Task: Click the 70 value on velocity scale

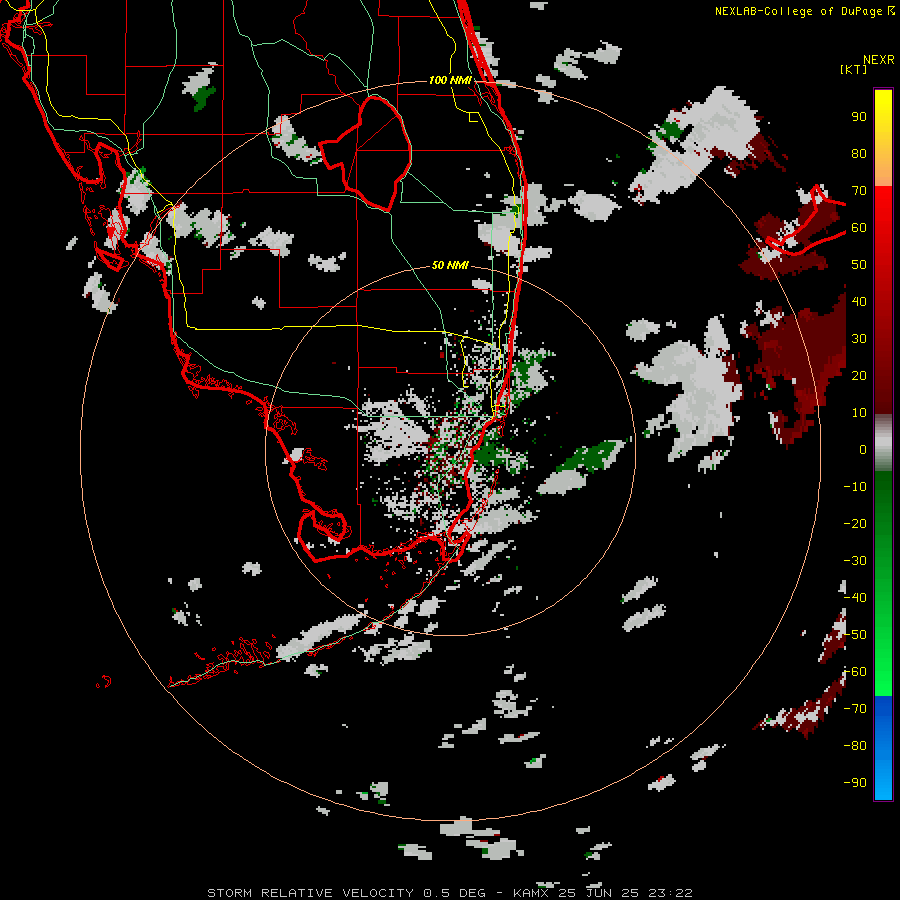Action: pyautogui.click(x=859, y=191)
